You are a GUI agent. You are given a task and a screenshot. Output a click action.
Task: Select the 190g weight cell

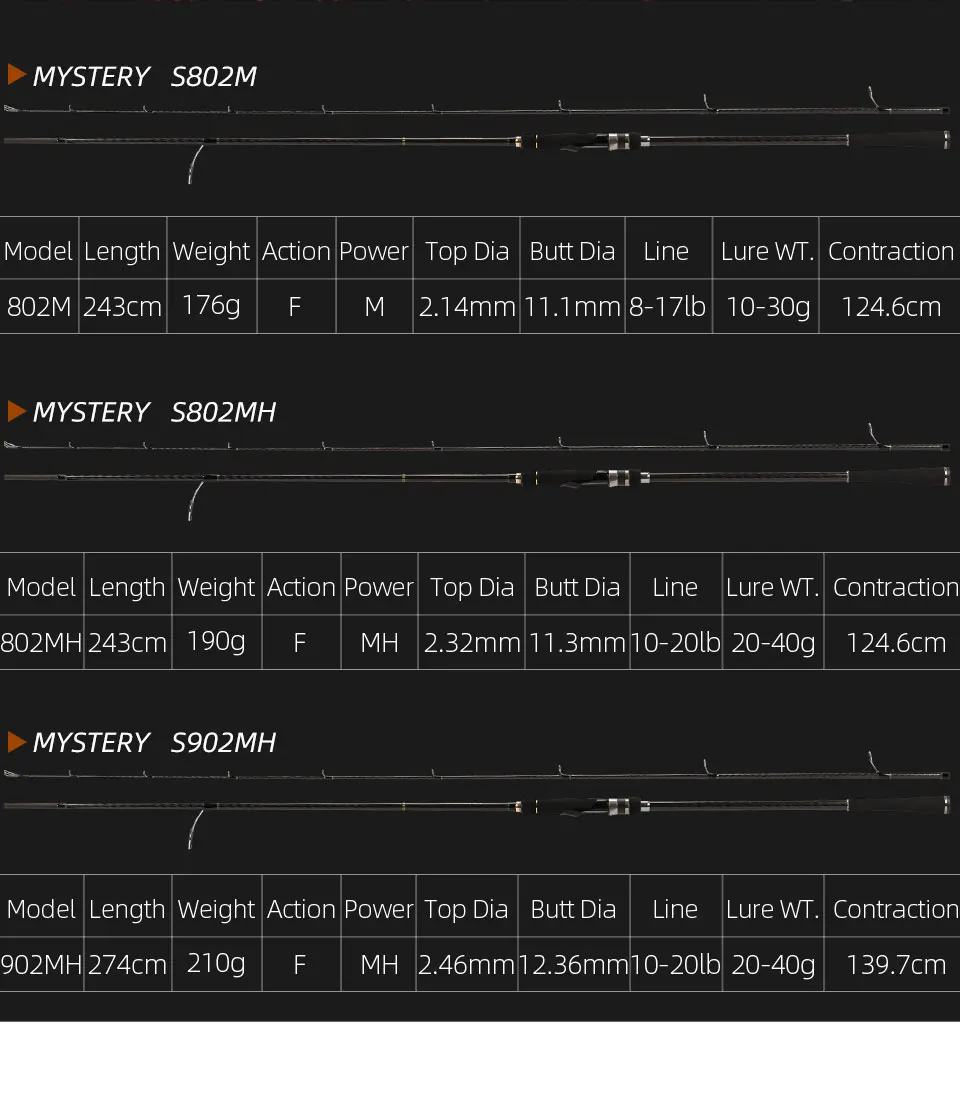217,642
